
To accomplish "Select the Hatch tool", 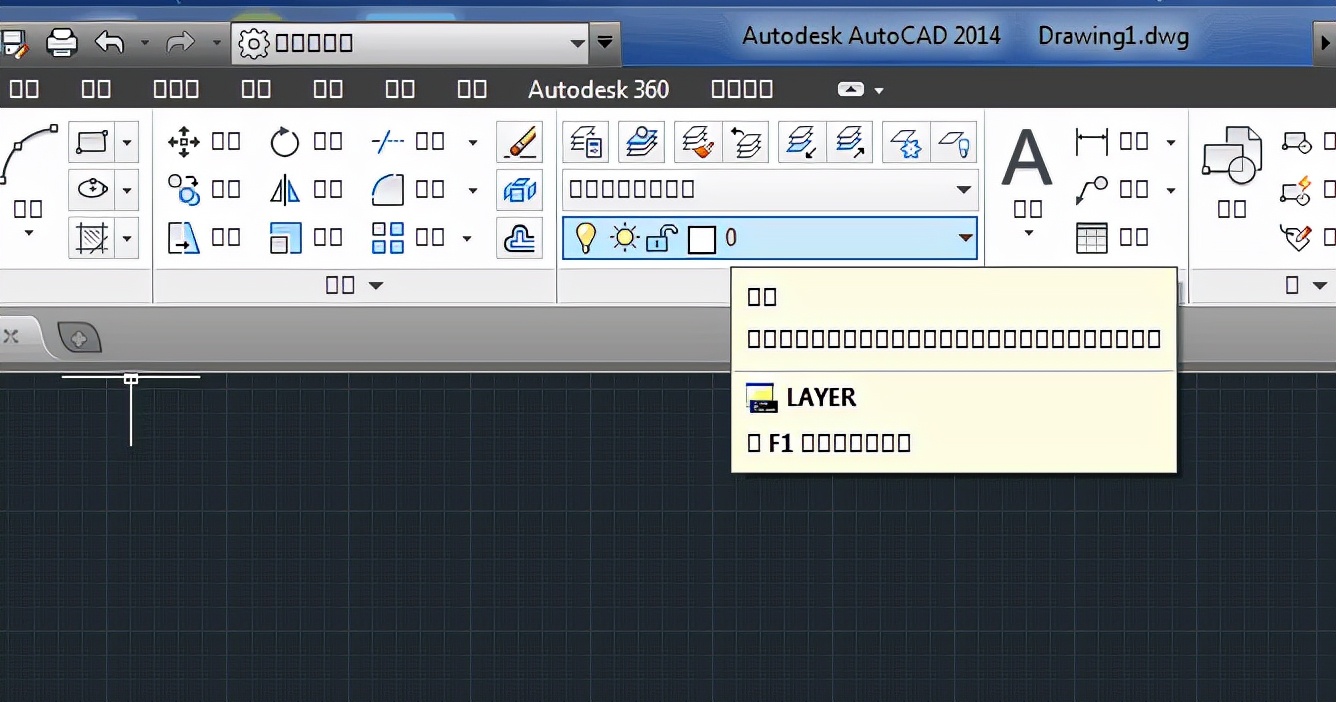I will (x=92, y=237).
